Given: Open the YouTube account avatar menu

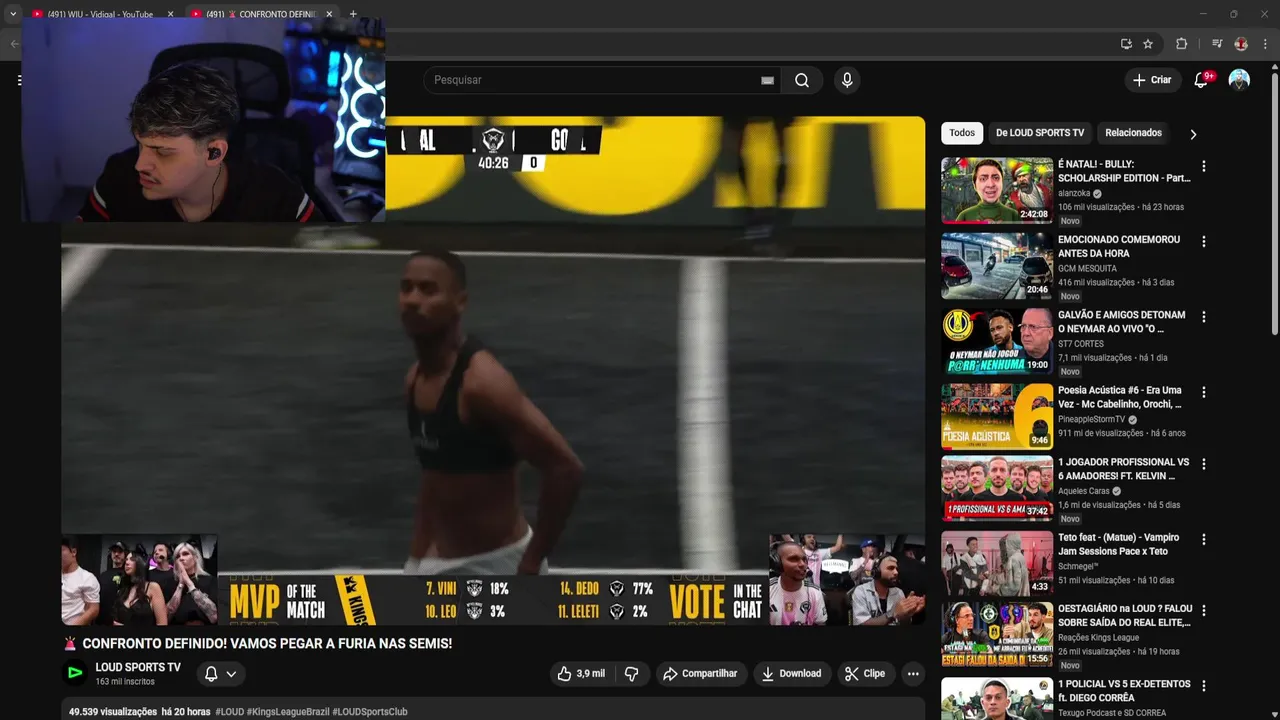Looking at the screenshot, I should pos(1239,80).
